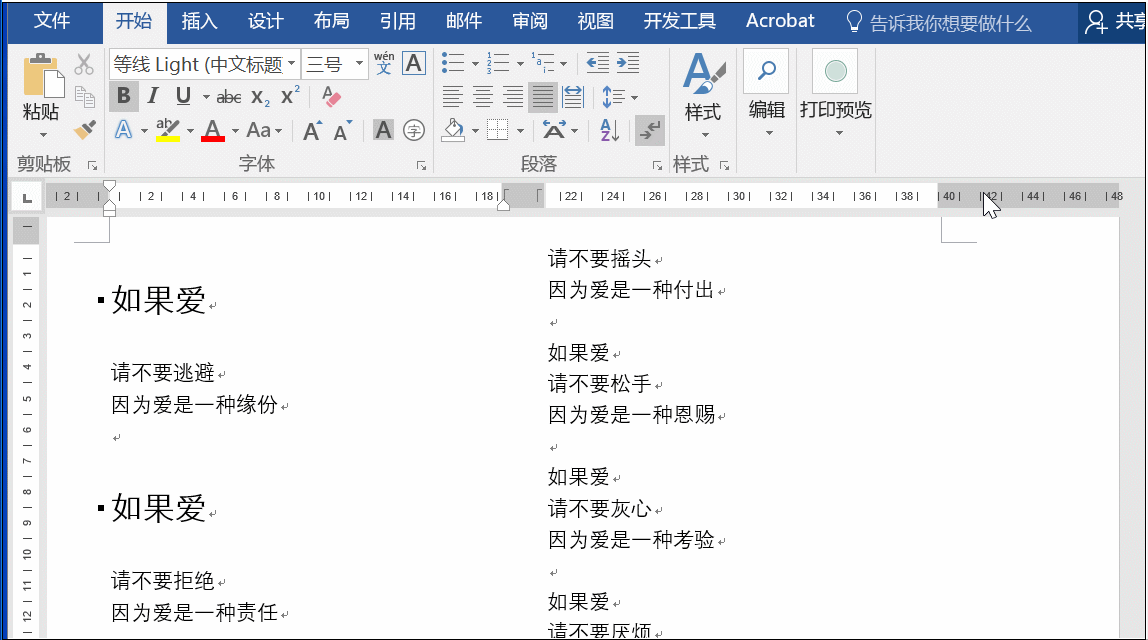Screen dimensions: 1148x640
Task: Toggle Italic formatting button
Action: [153, 96]
